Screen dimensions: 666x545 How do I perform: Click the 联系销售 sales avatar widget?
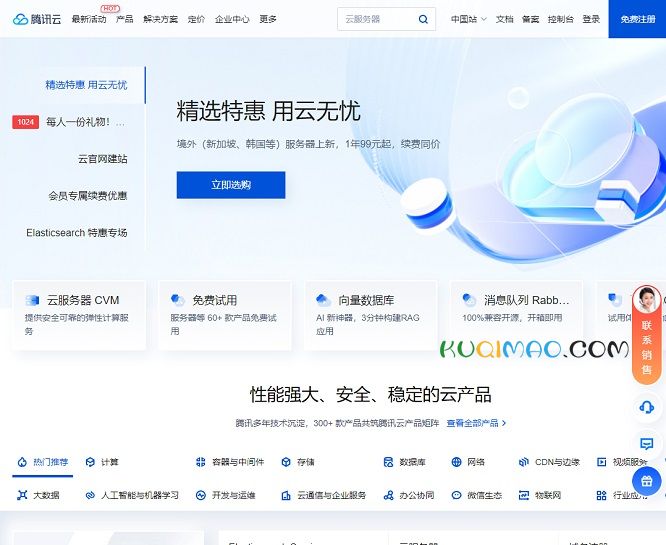point(646,335)
